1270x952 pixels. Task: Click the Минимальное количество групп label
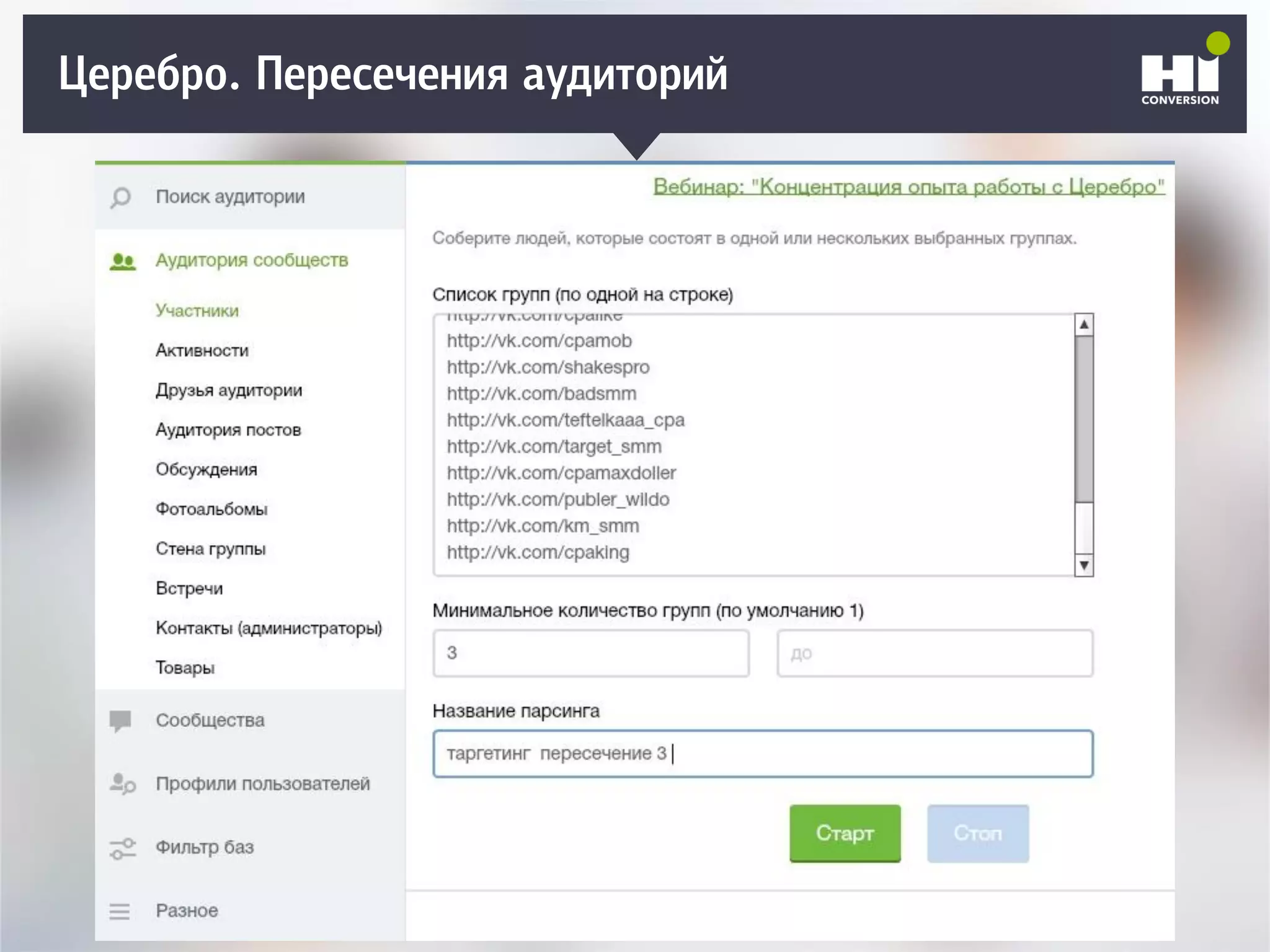(x=648, y=610)
